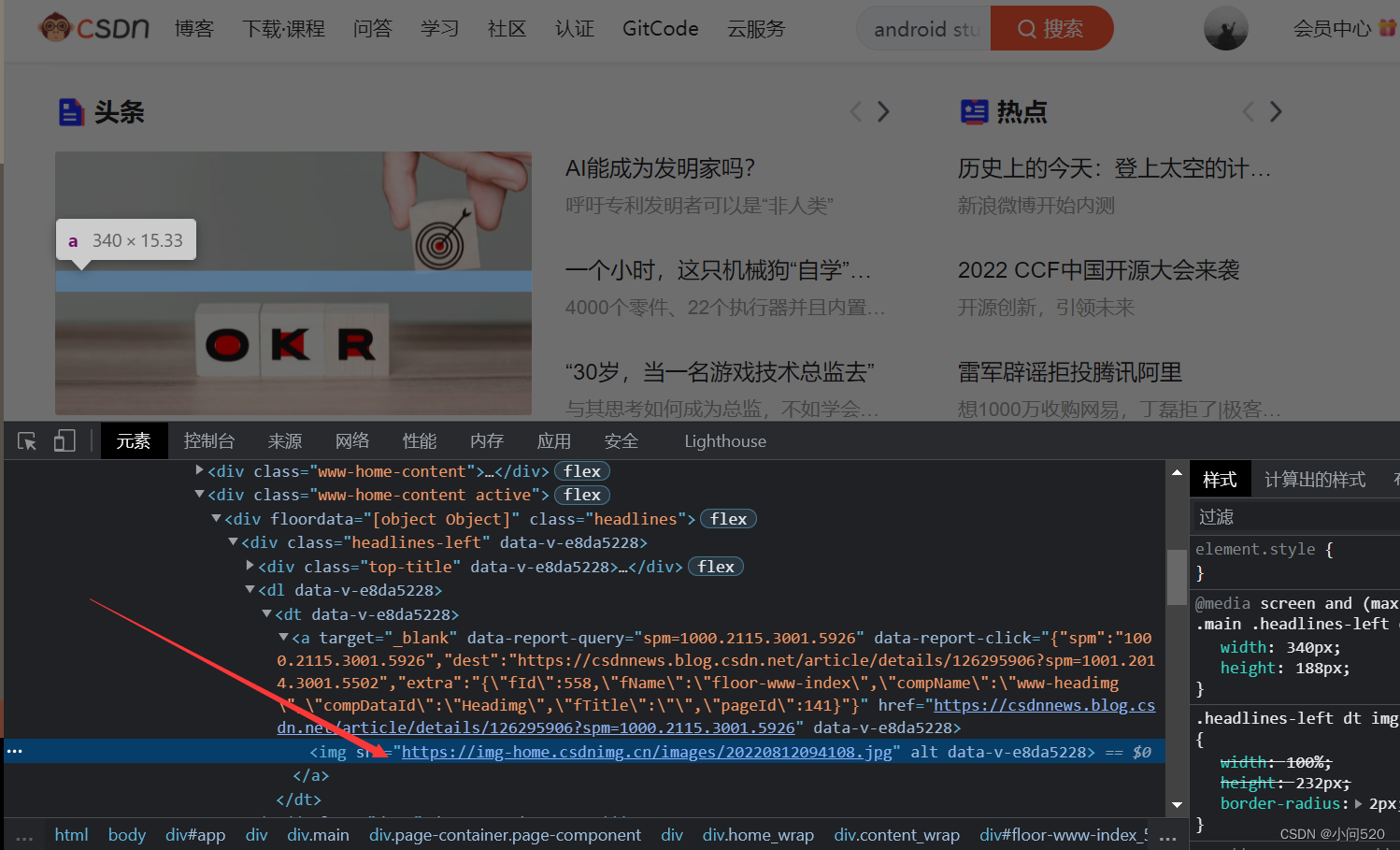Viewport: 1400px width, 850px height.
Task: Open the 下载·课程 nav item
Action: 283,29
